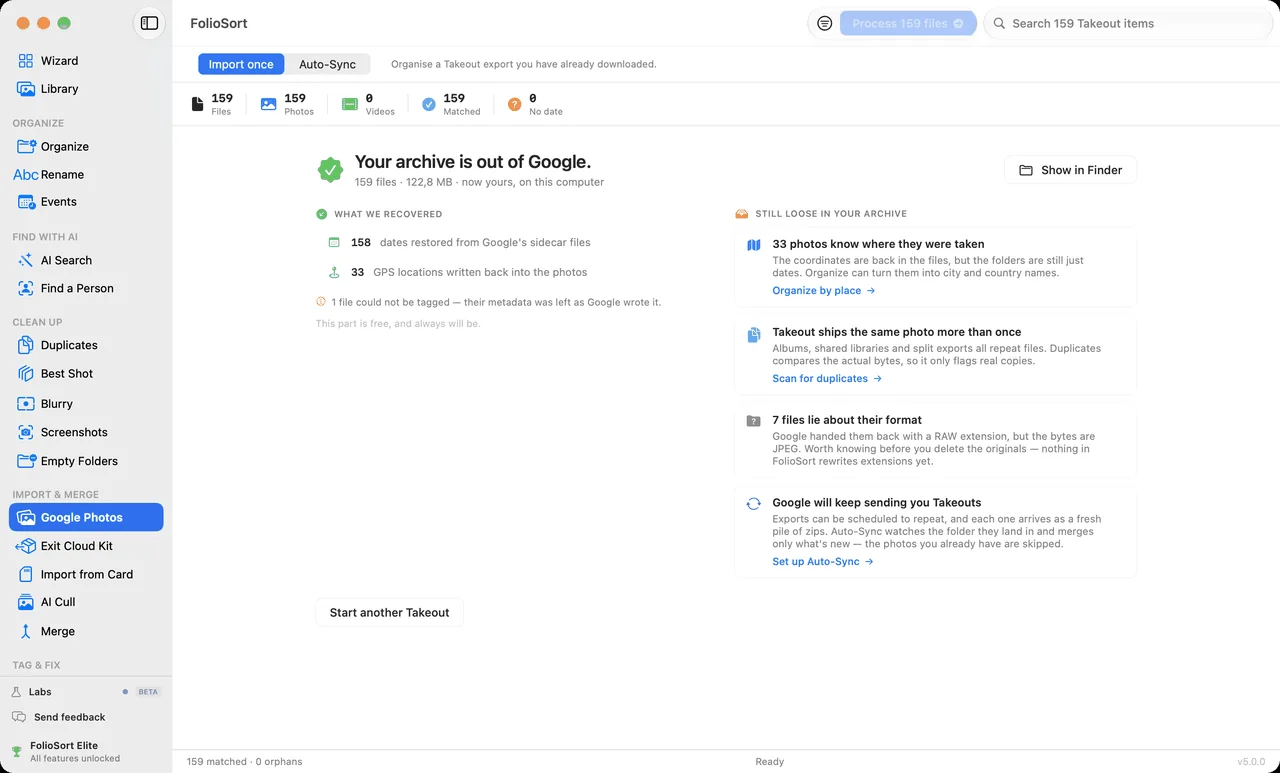1280x773 pixels.
Task: Click '7 files lie about their format' card
Action: click(x=935, y=441)
